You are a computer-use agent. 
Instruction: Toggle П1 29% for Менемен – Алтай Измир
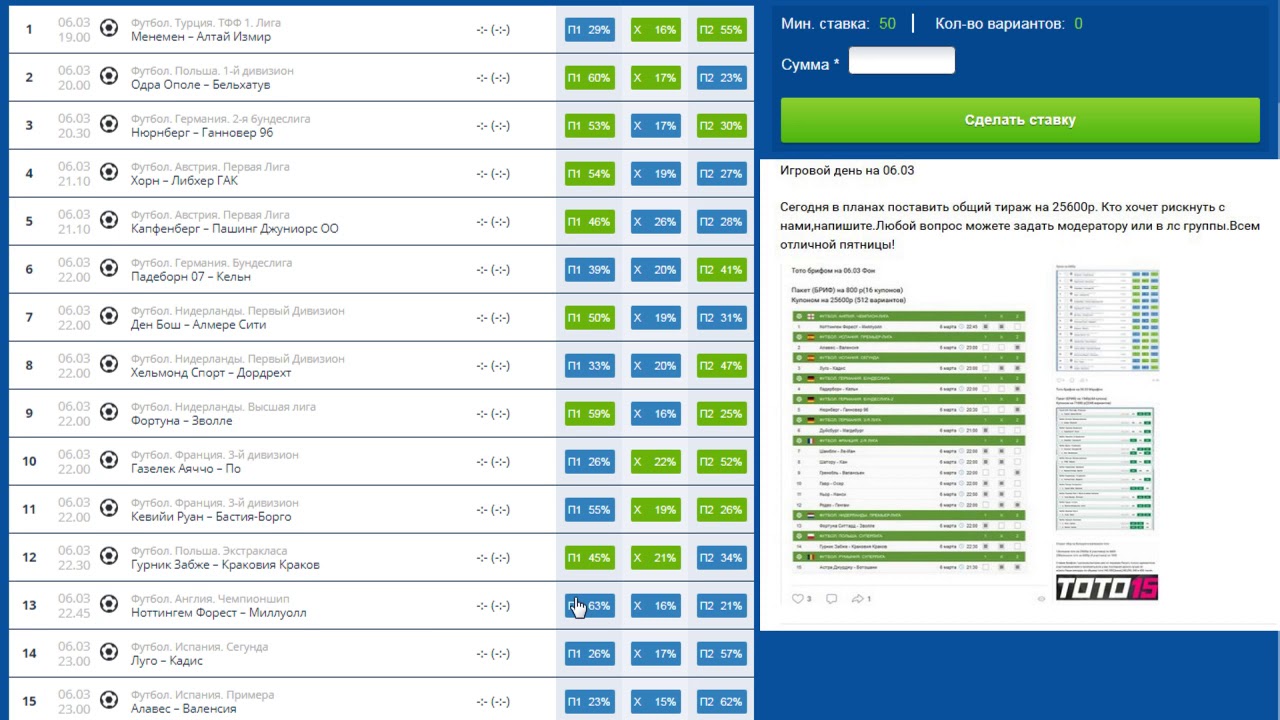point(589,30)
